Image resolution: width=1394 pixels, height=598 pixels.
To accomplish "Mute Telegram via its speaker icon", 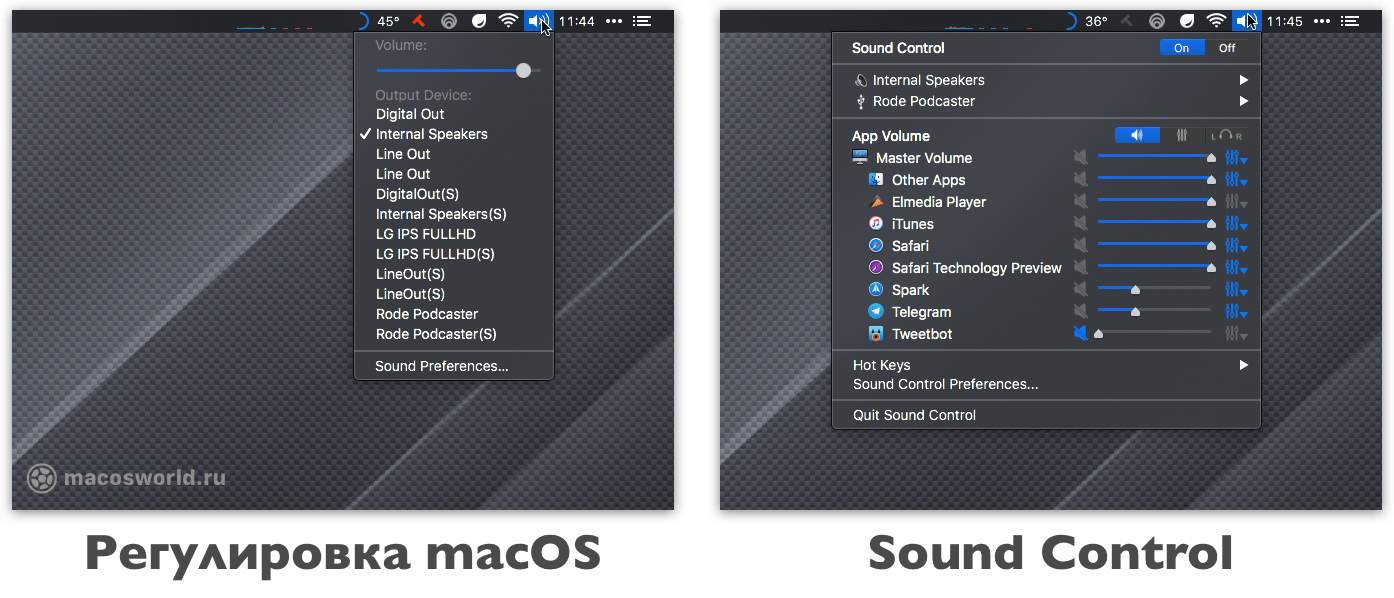I will [x=1080, y=312].
